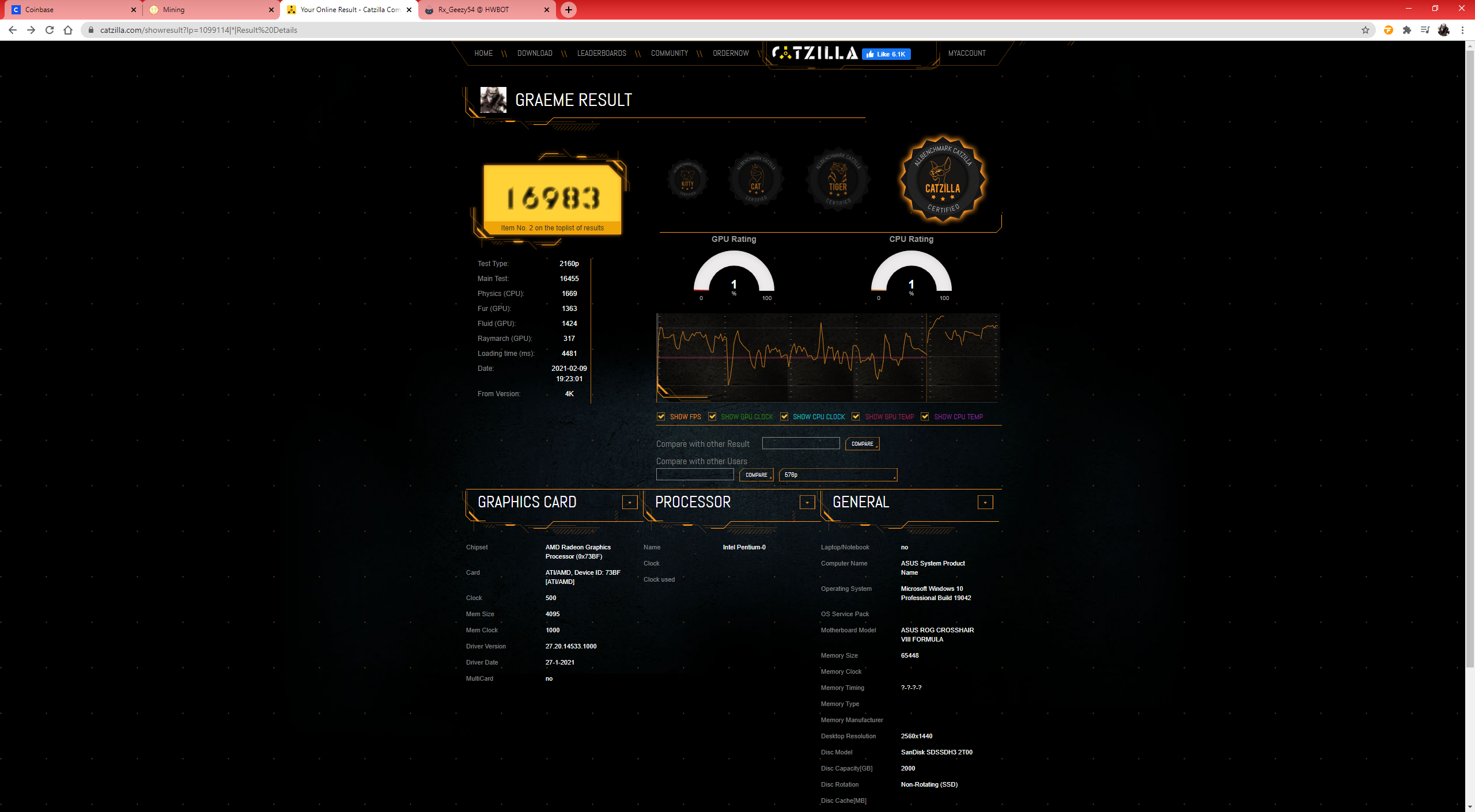Click the GRAEME RESULT heading

coord(573,100)
